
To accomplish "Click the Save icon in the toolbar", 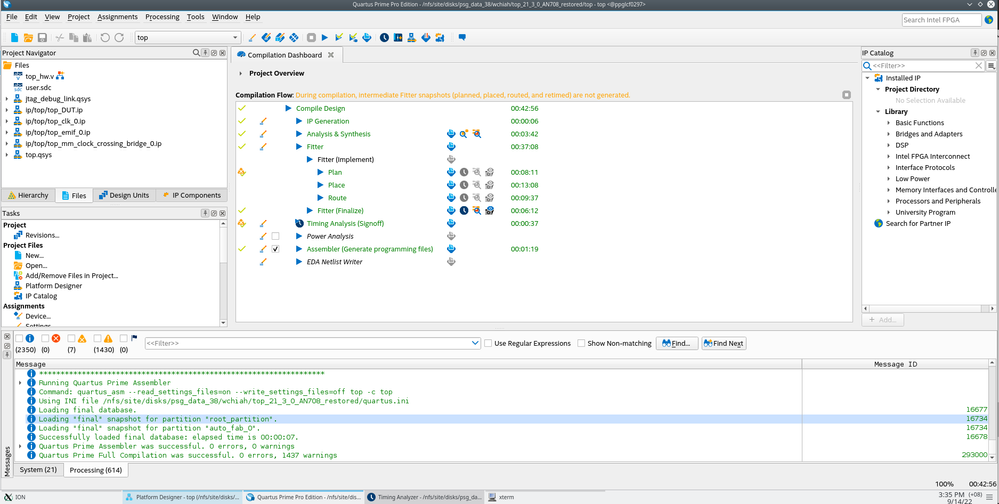I will [42, 38].
